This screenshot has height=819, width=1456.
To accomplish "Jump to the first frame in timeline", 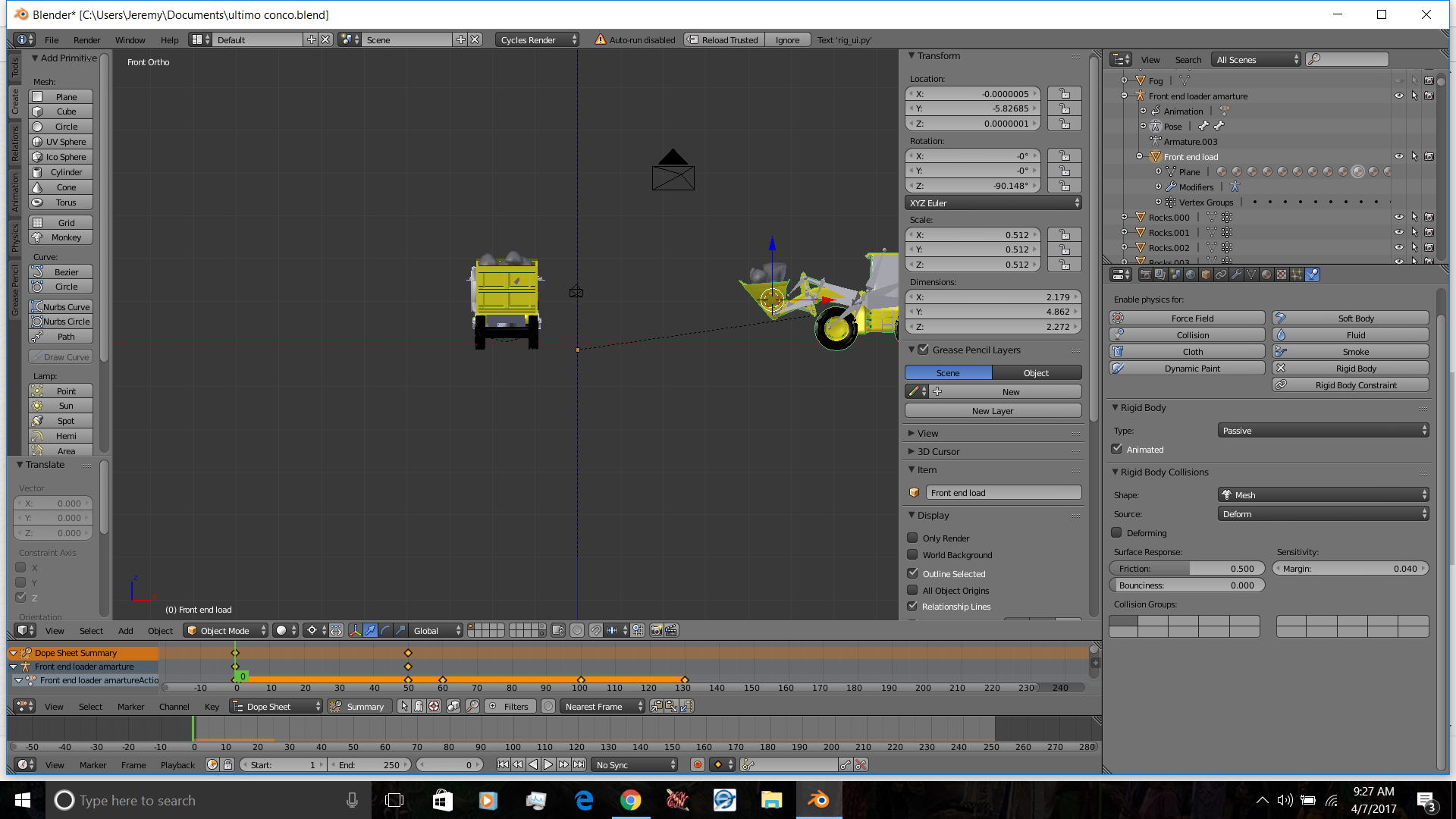I will [x=503, y=764].
